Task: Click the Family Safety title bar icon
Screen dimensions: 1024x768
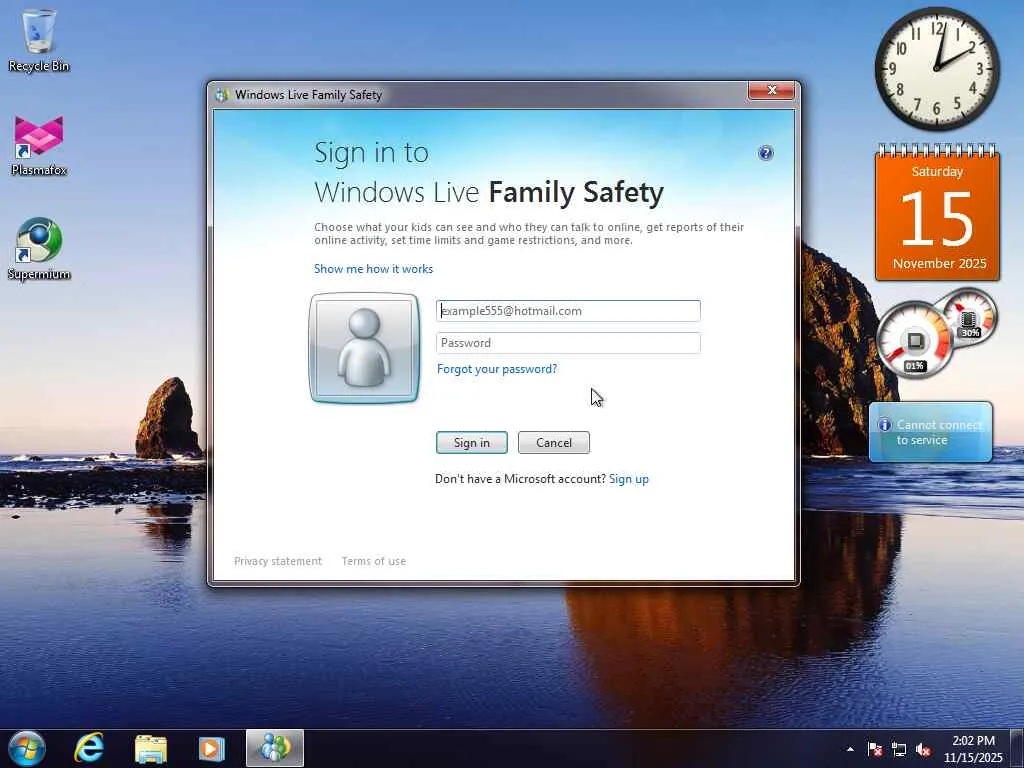Action: 222,95
